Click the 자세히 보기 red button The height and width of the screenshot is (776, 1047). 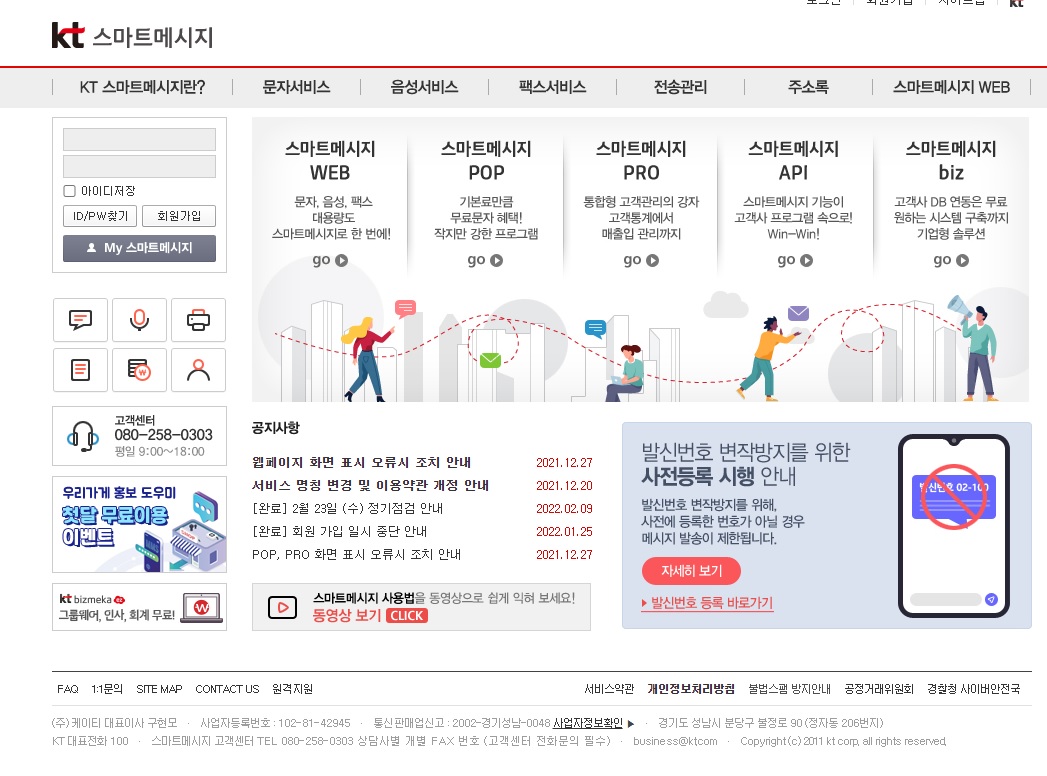pos(691,571)
